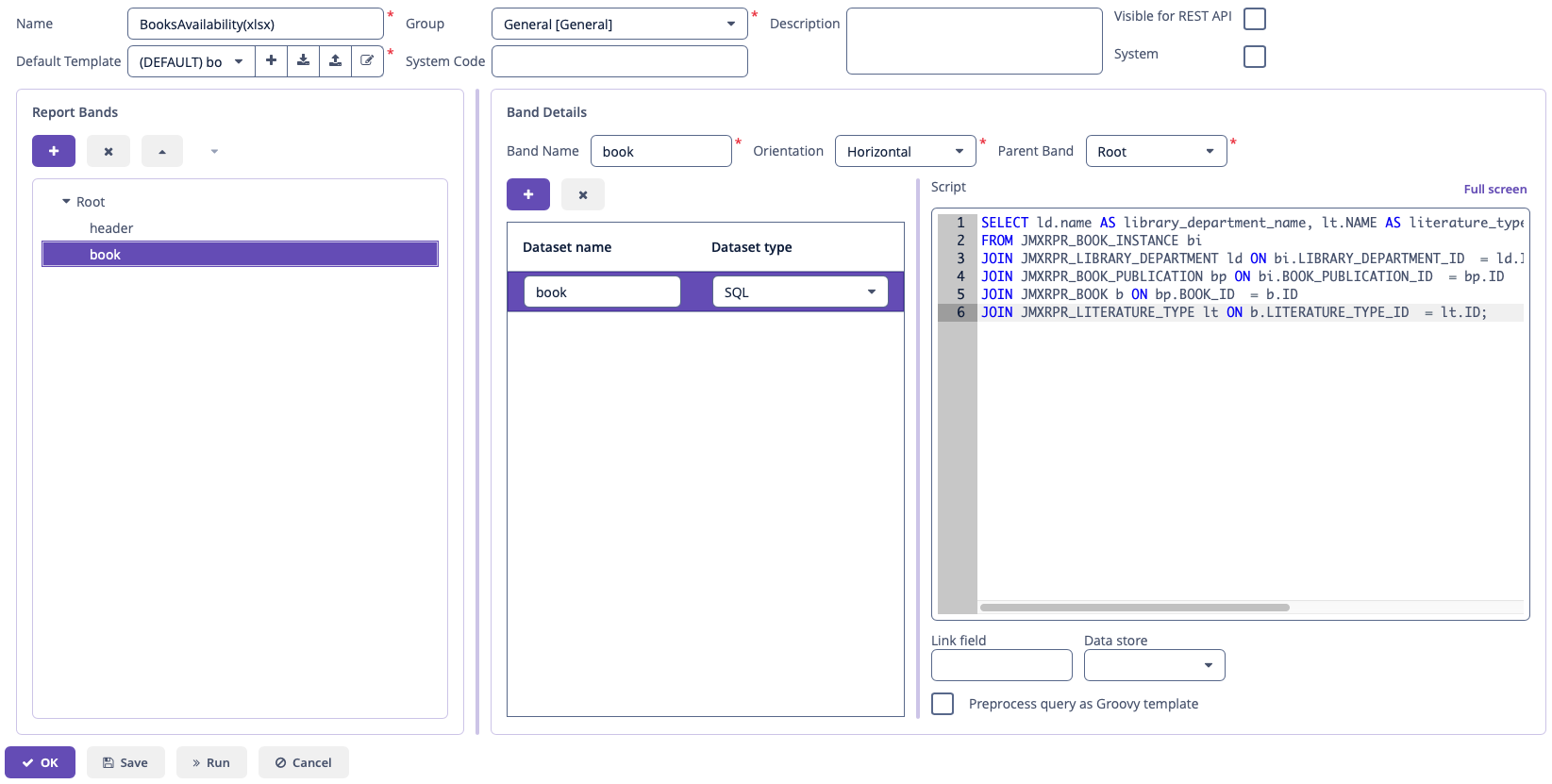Add a new report band
Viewport: 1552px width, 784px height.
pyautogui.click(x=54, y=151)
